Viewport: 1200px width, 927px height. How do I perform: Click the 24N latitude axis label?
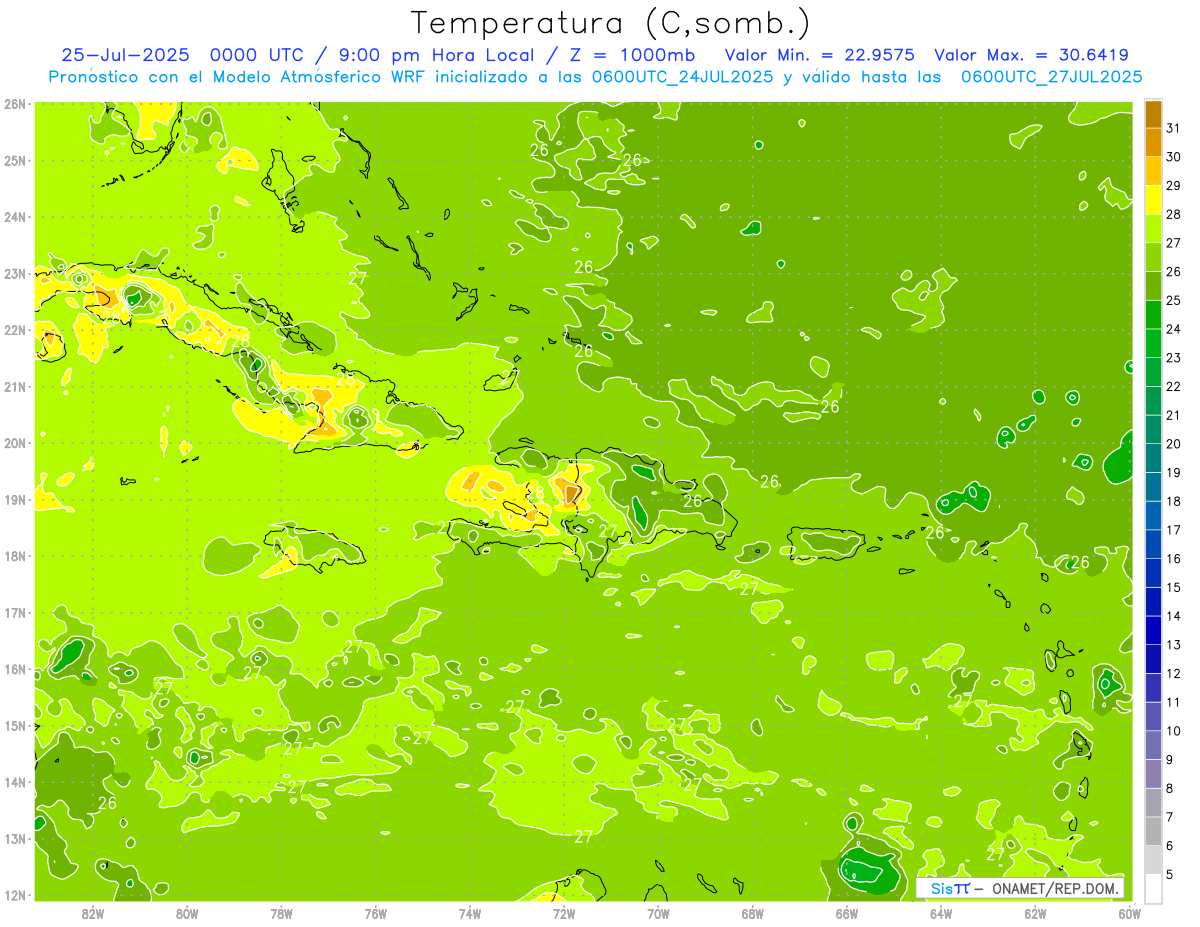coord(15,217)
